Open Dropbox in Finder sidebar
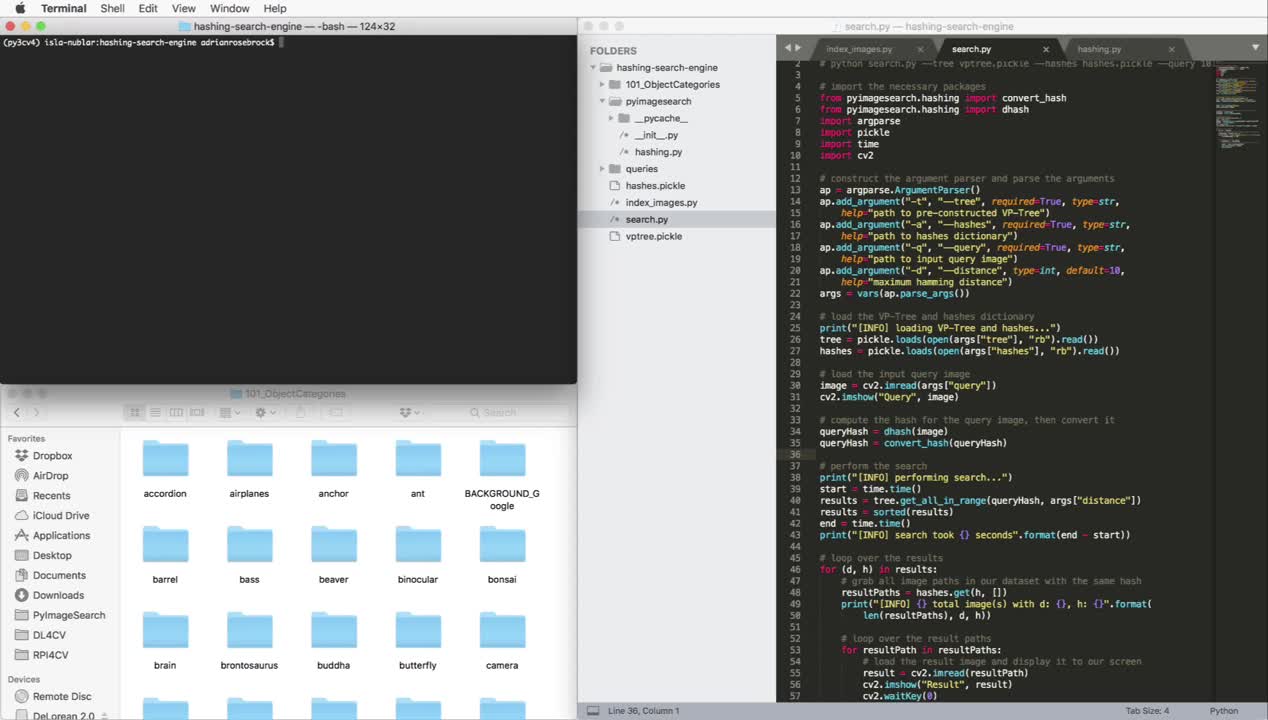Screen dimensions: 1268x720 point(52,456)
